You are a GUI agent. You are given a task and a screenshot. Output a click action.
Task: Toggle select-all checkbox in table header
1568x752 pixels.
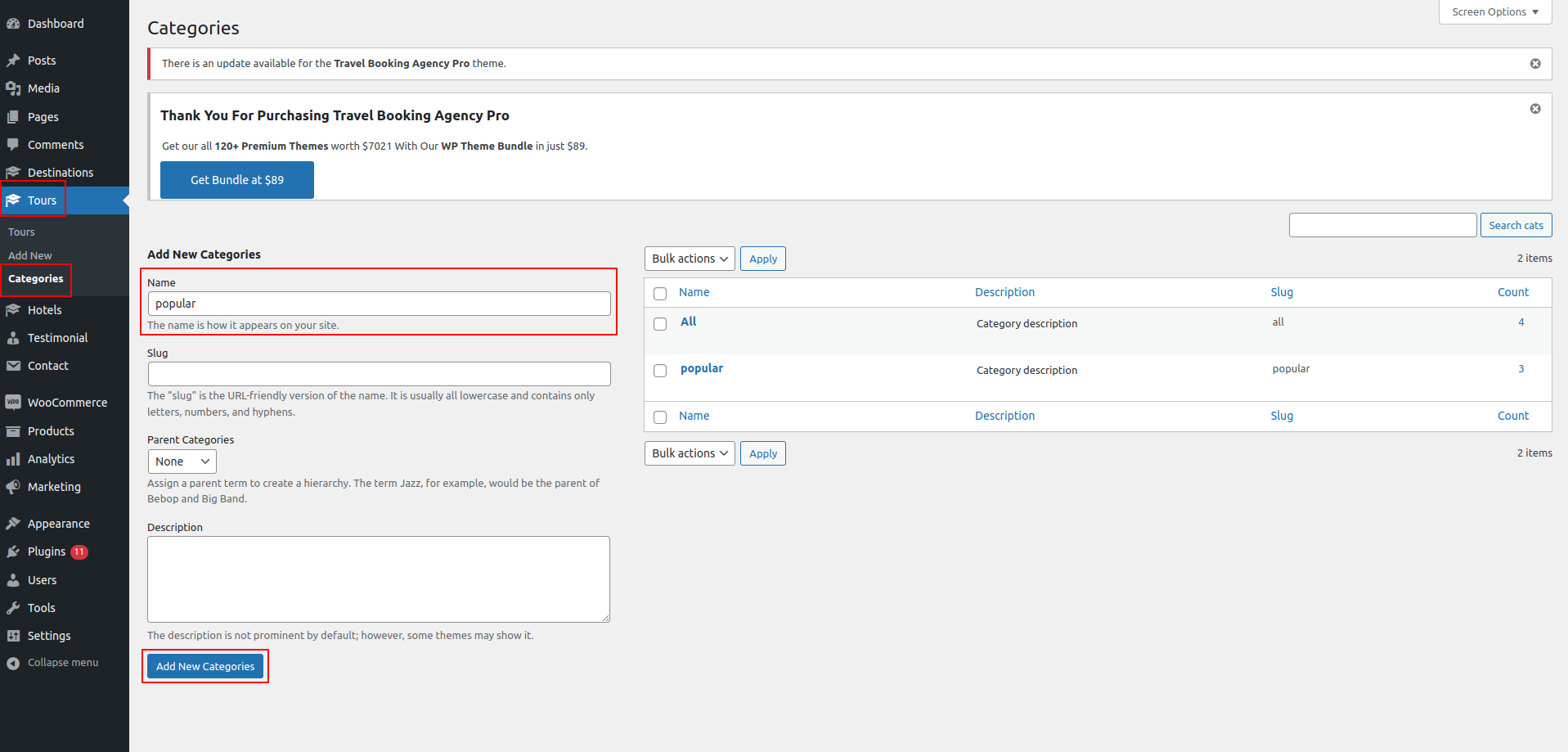tap(660, 294)
